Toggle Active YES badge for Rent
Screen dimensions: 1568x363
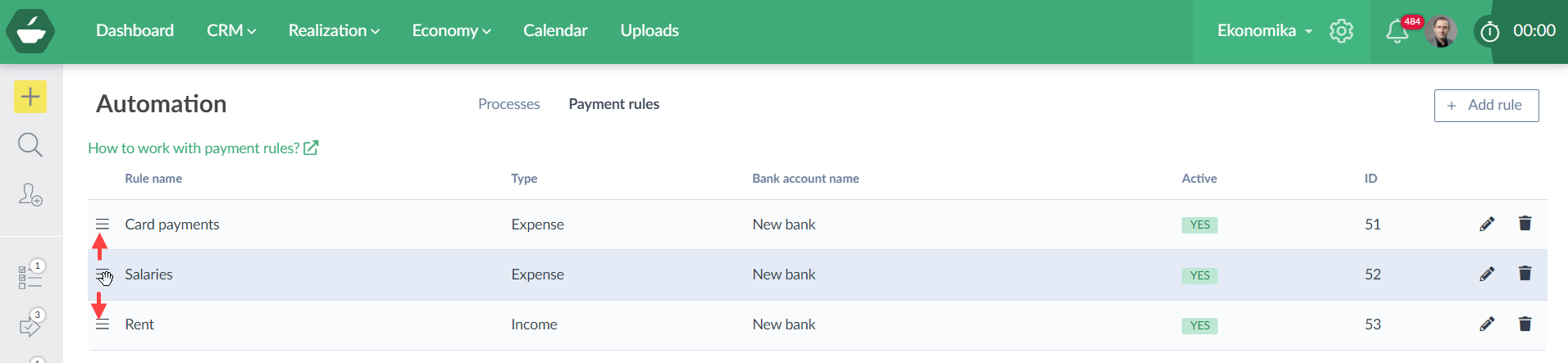[x=1199, y=325]
